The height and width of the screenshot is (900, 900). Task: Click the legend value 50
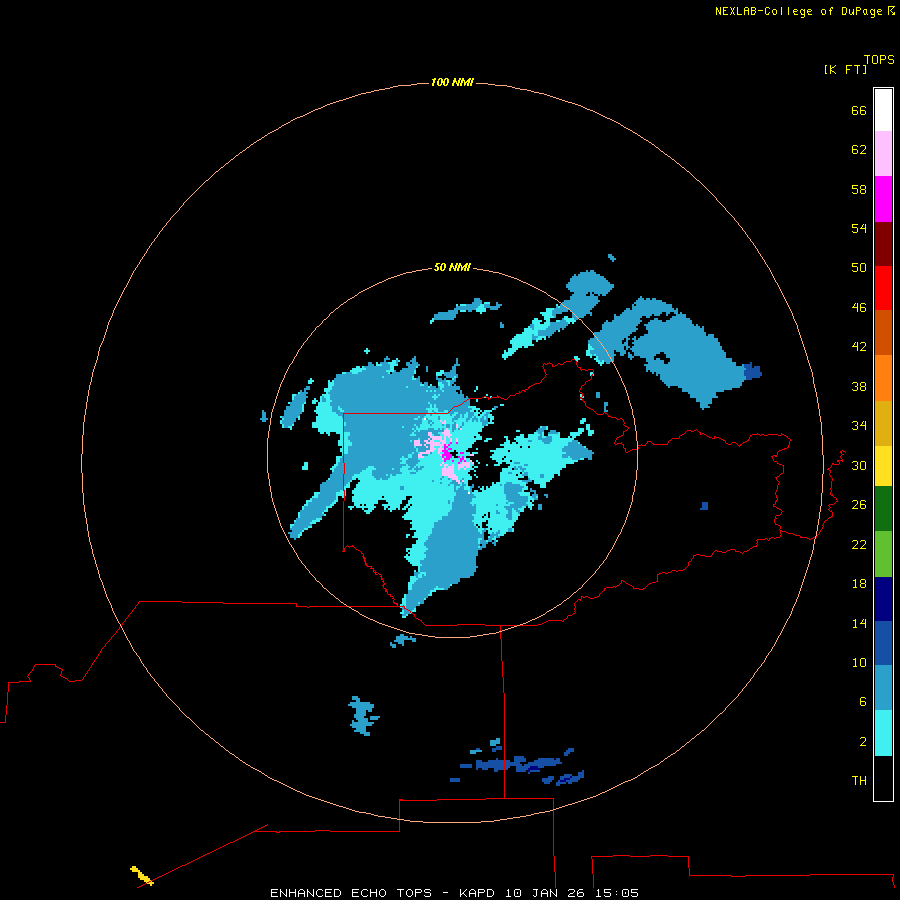coord(859,267)
